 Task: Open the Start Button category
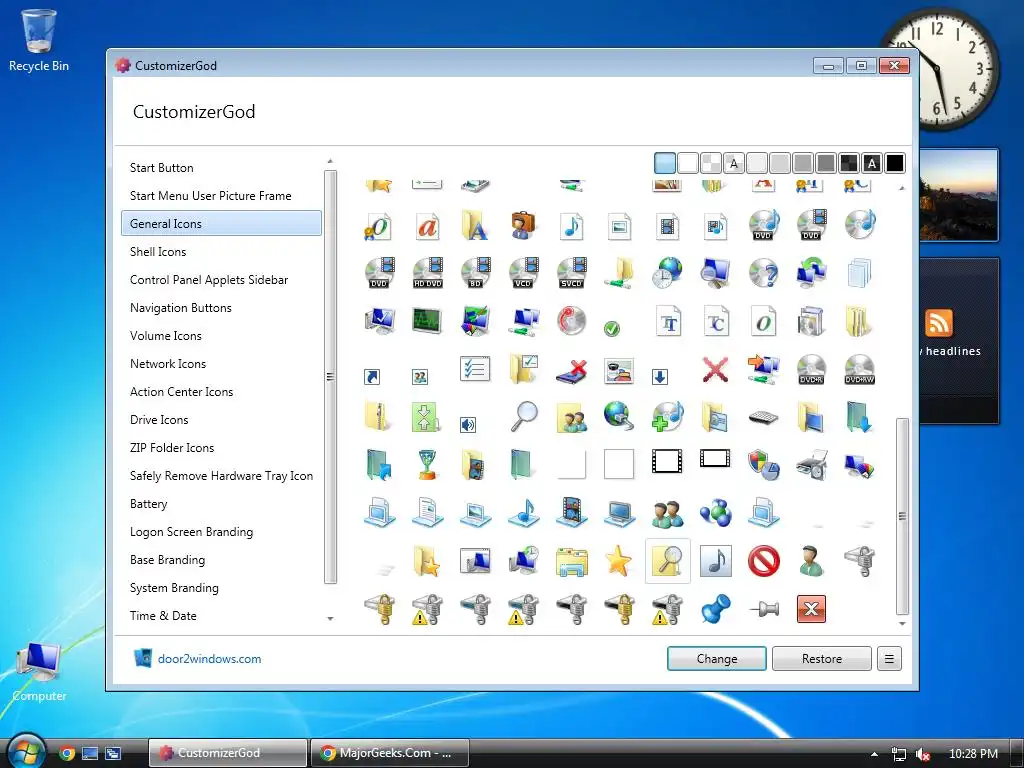coord(161,168)
